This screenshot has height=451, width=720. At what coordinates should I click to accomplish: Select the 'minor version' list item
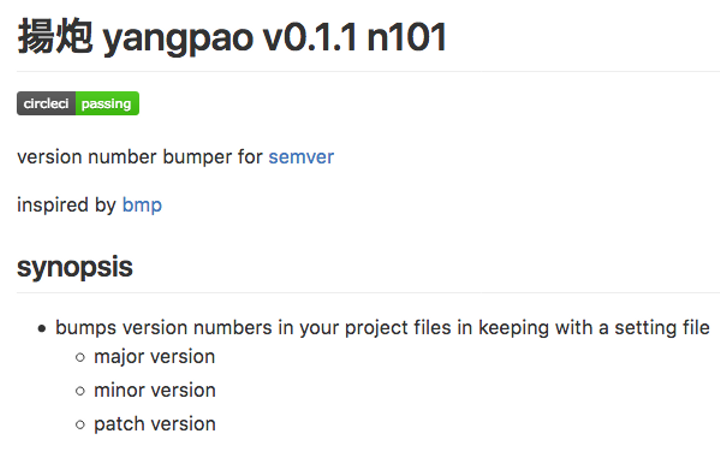tap(154, 390)
